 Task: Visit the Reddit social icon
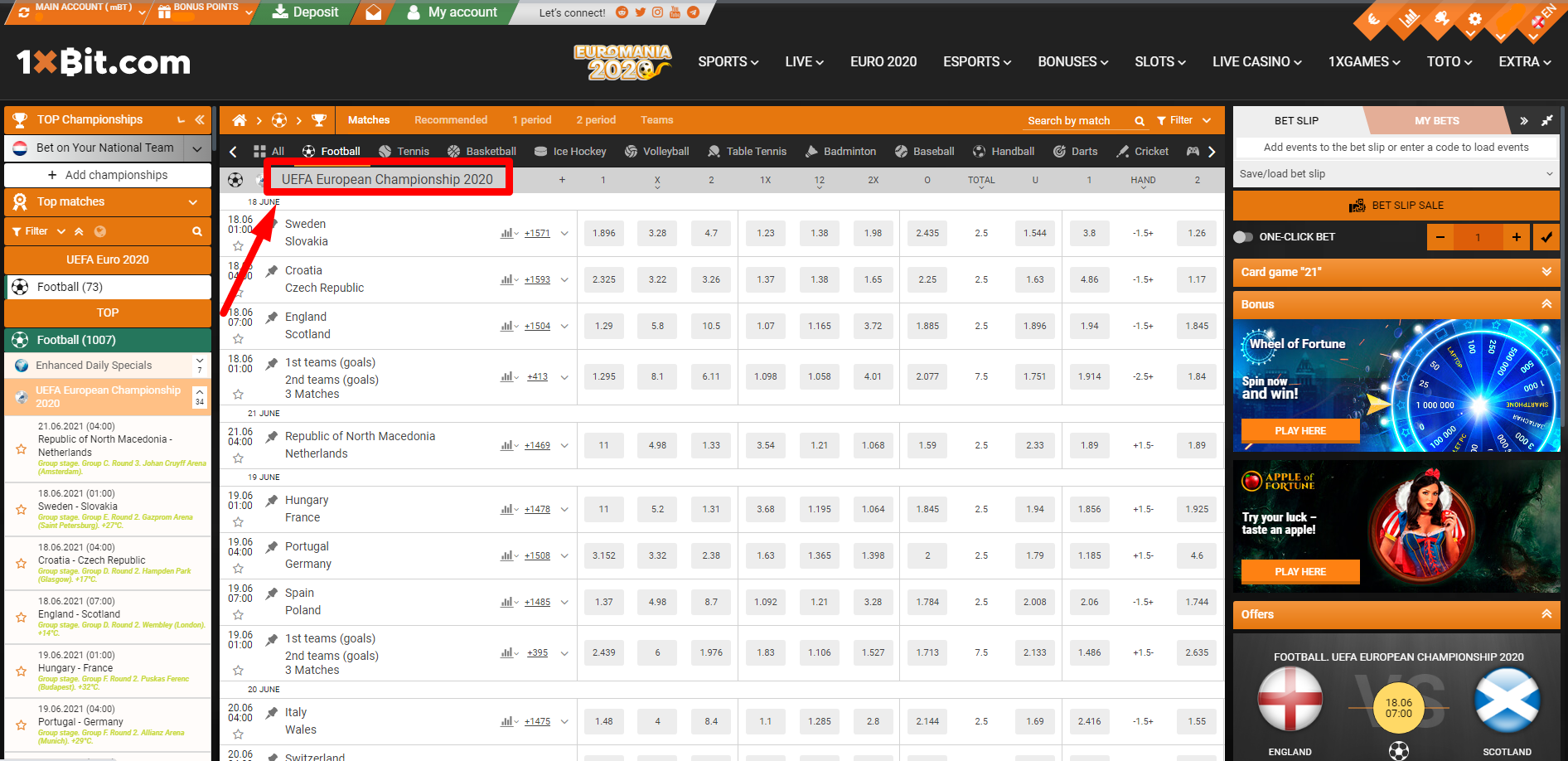[622, 12]
